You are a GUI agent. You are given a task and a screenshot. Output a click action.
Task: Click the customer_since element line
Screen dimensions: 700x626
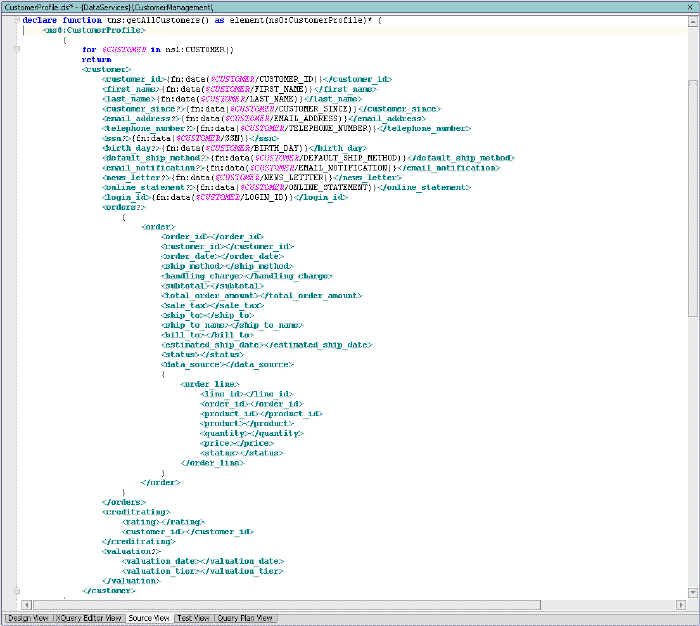[x=272, y=109]
